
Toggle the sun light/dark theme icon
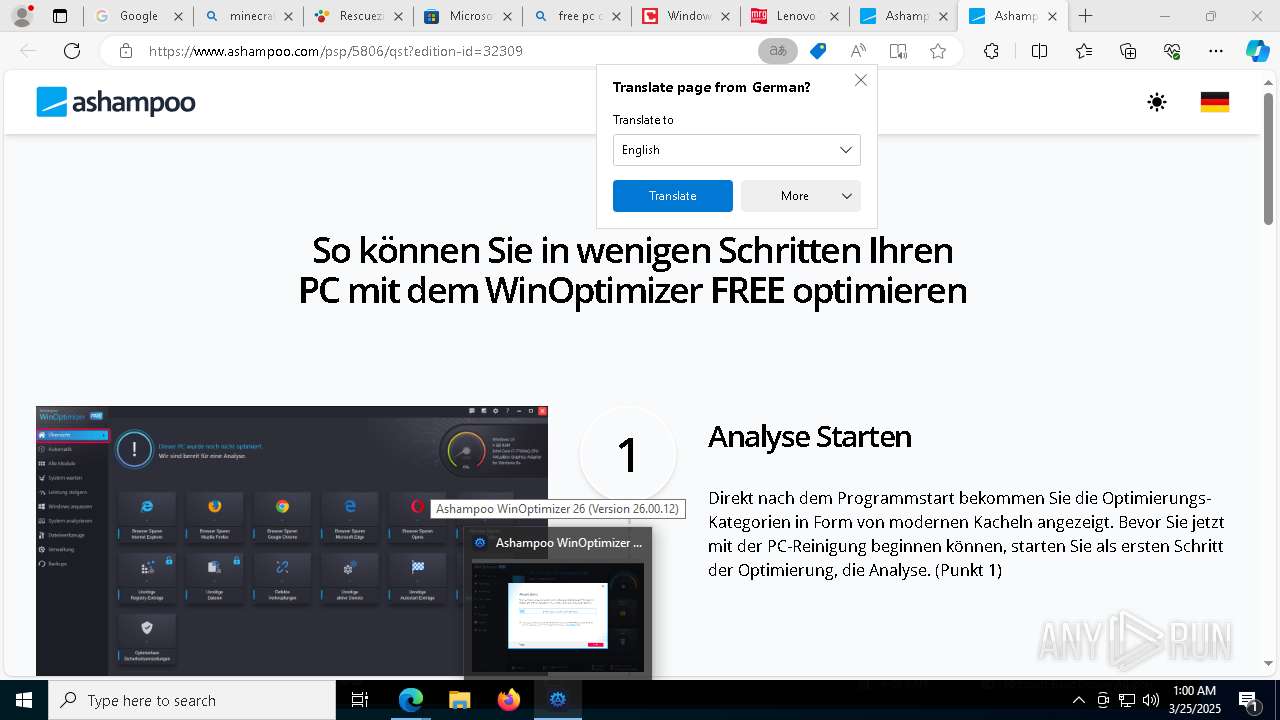click(1157, 102)
